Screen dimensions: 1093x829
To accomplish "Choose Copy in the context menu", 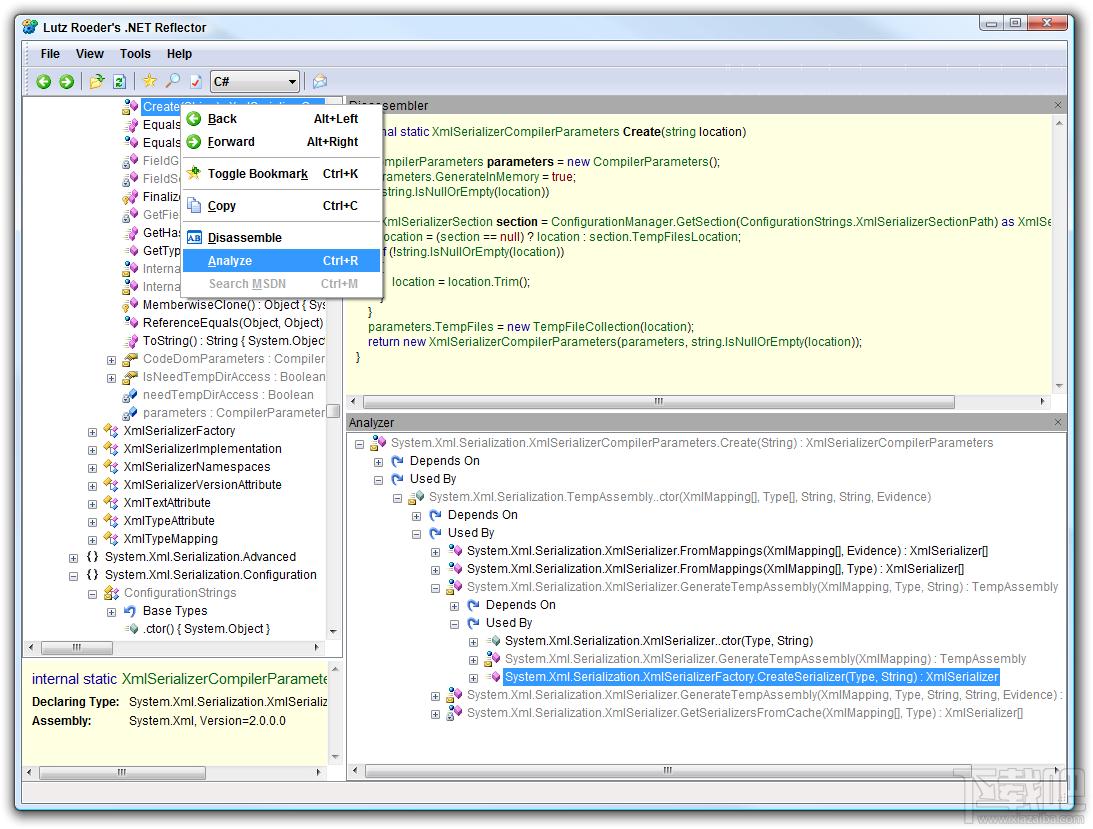I will point(281,206).
